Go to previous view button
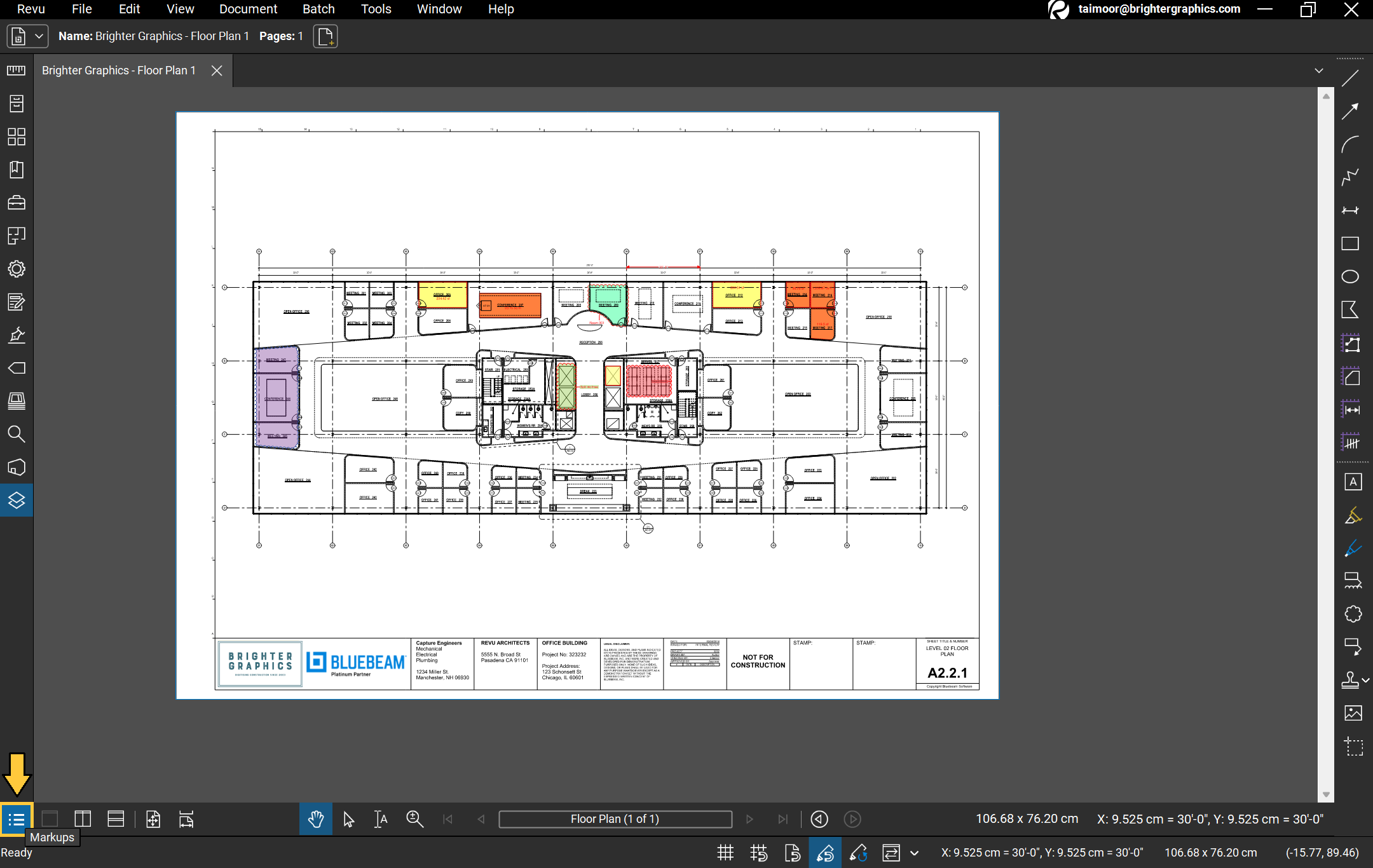This screenshot has width=1373, height=868. tap(819, 820)
